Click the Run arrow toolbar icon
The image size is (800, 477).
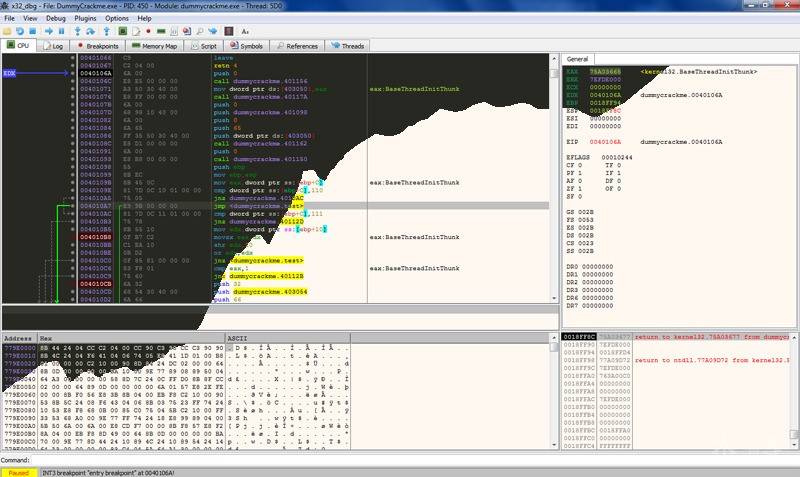pos(49,32)
